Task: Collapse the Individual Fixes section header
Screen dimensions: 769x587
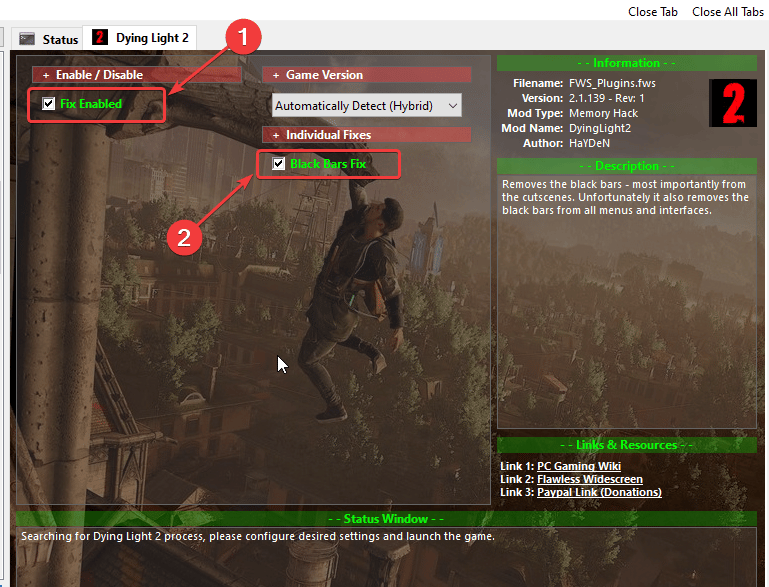Action: (366, 135)
